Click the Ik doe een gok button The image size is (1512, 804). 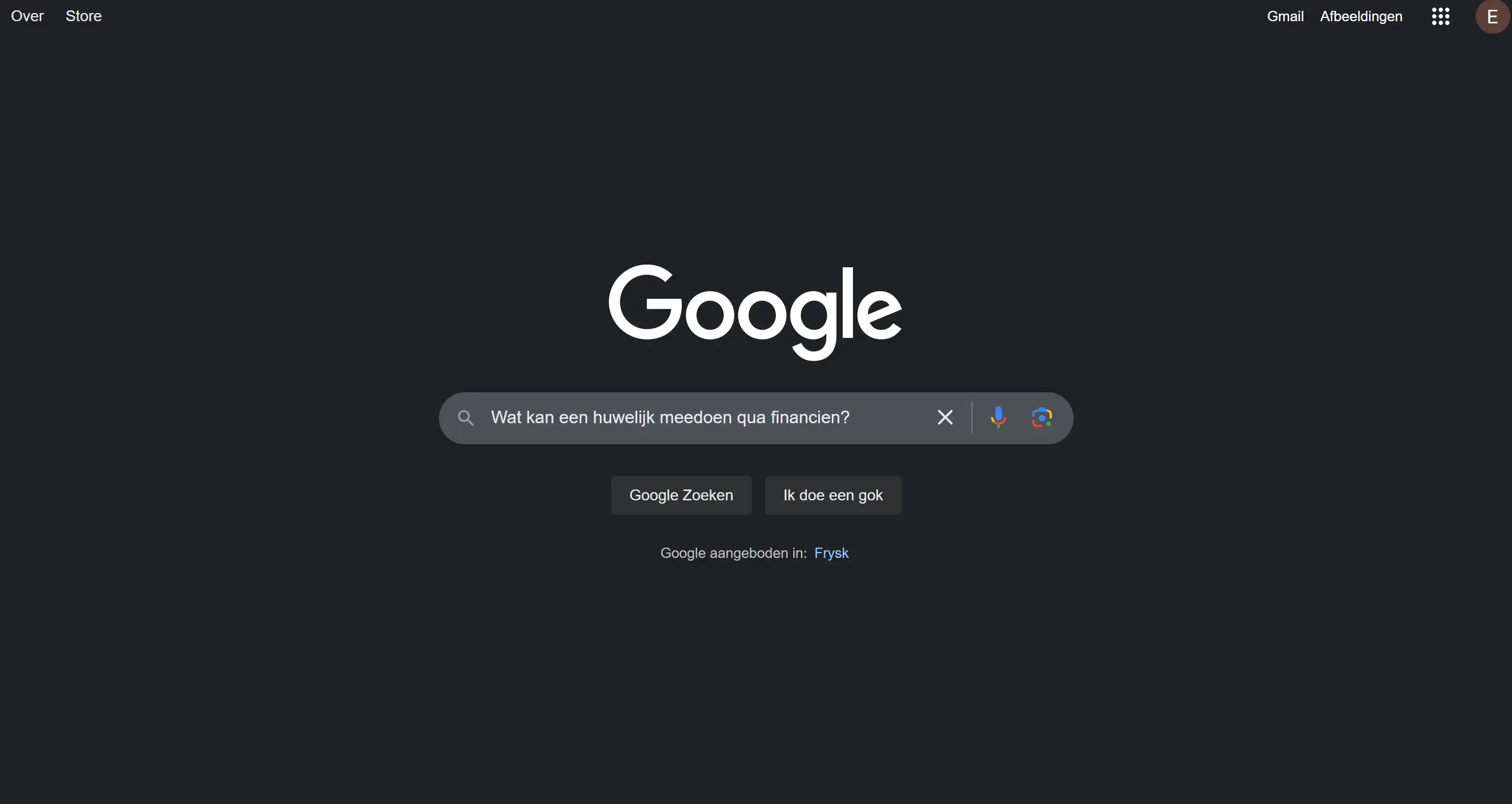[833, 495]
